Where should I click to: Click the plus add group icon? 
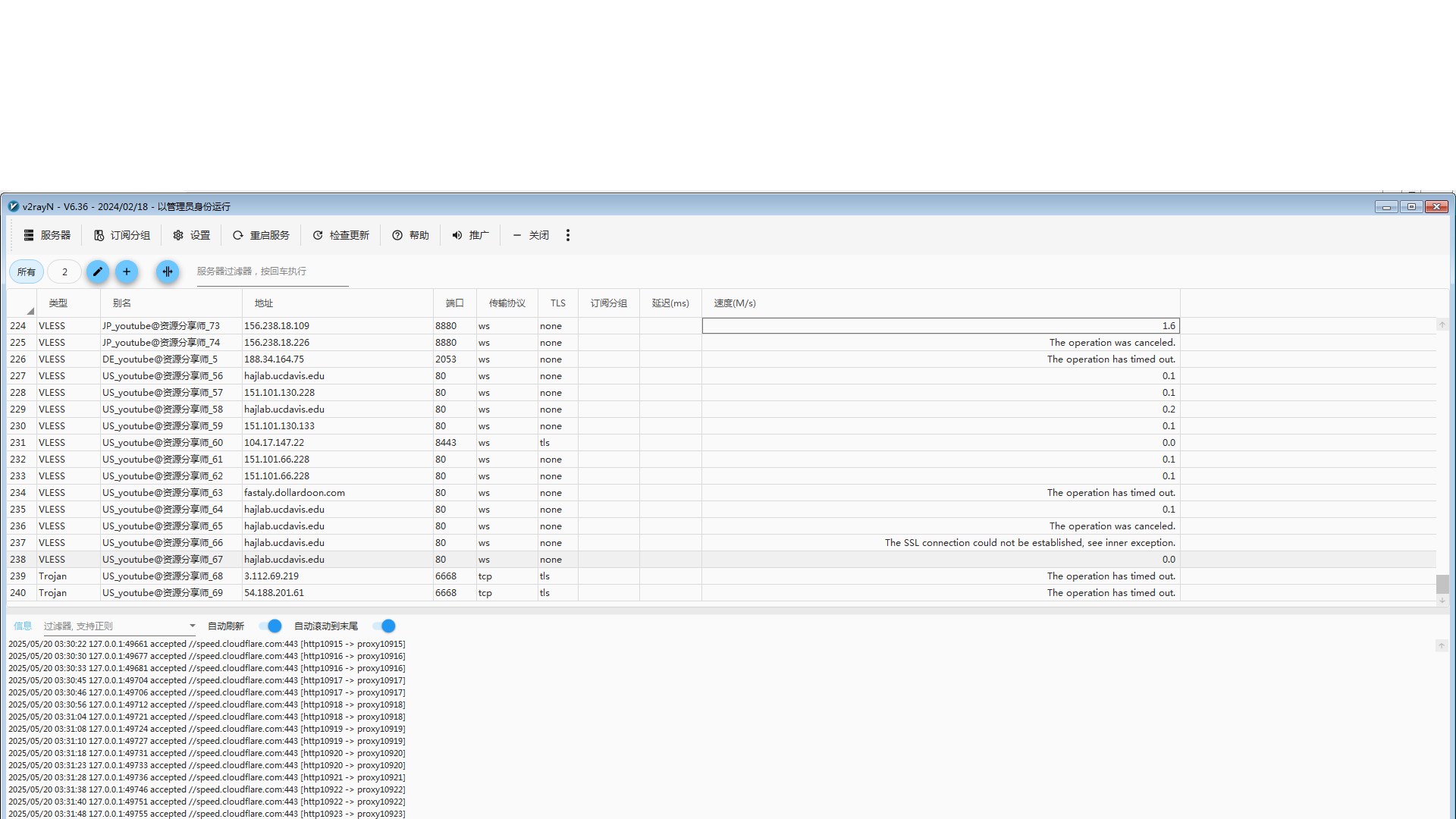pos(127,271)
